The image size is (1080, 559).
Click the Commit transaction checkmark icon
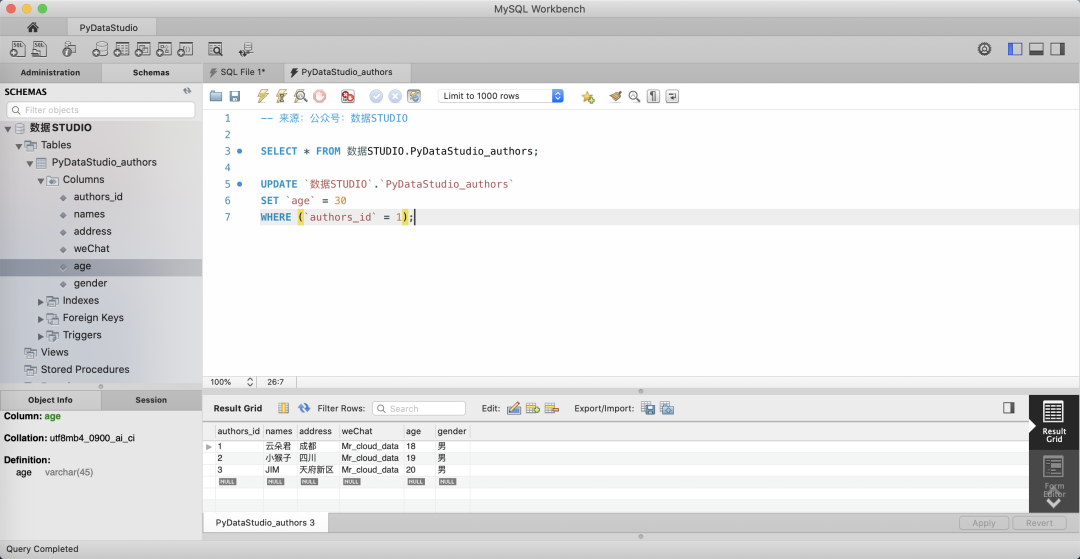coord(376,96)
